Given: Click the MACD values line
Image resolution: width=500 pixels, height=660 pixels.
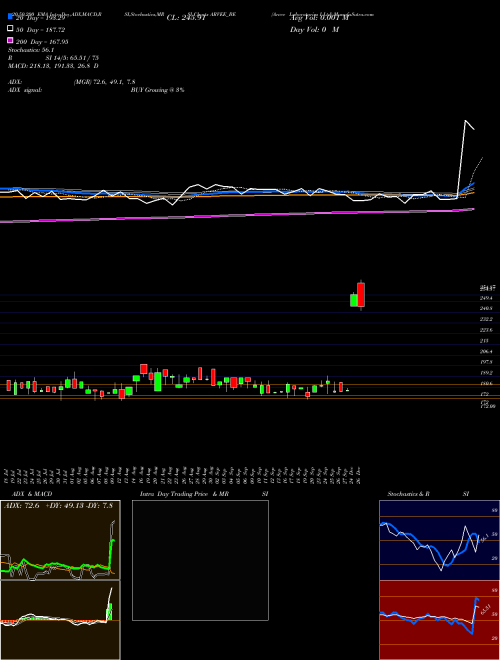Looking at the screenshot, I should pyautogui.click(x=53, y=66).
